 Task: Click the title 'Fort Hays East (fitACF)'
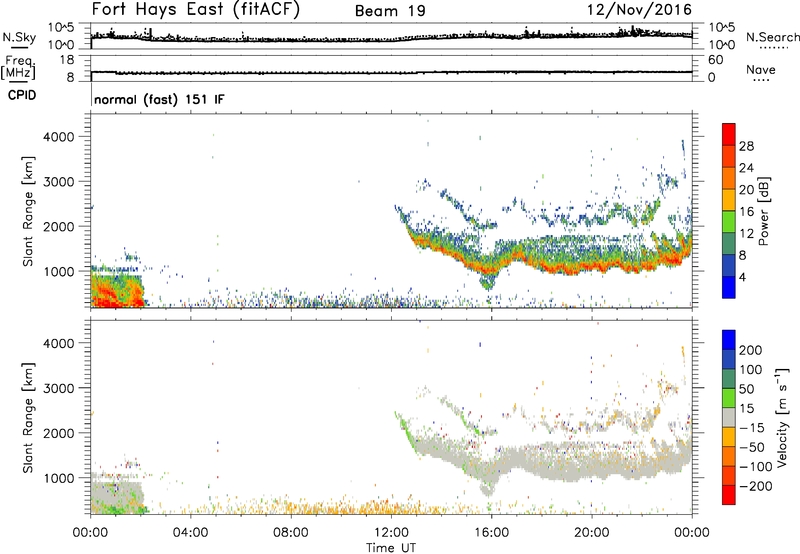click(x=196, y=9)
